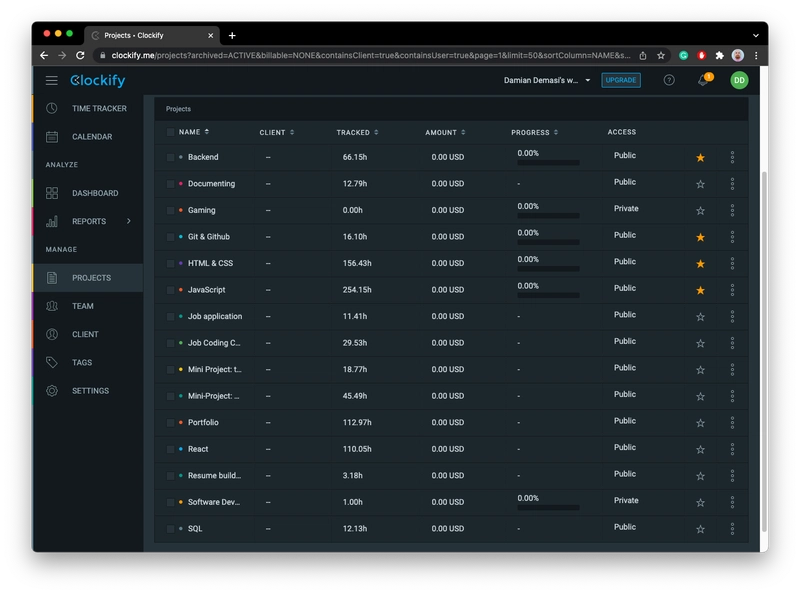The image size is (800, 594).
Task: Open the three-dot menu for SQL
Action: (x=732, y=529)
